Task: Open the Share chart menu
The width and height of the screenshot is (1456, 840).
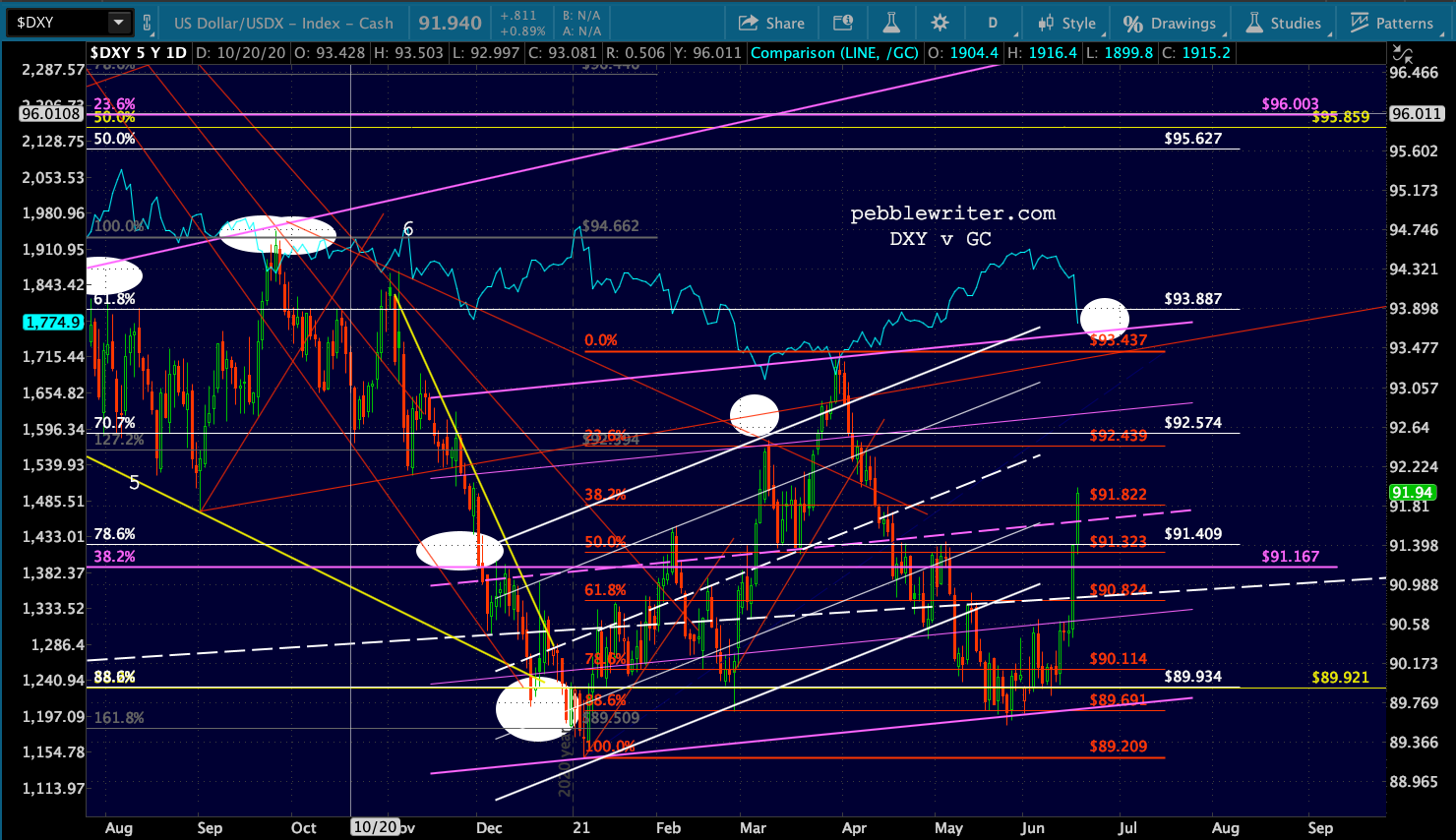Action: (x=771, y=23)
